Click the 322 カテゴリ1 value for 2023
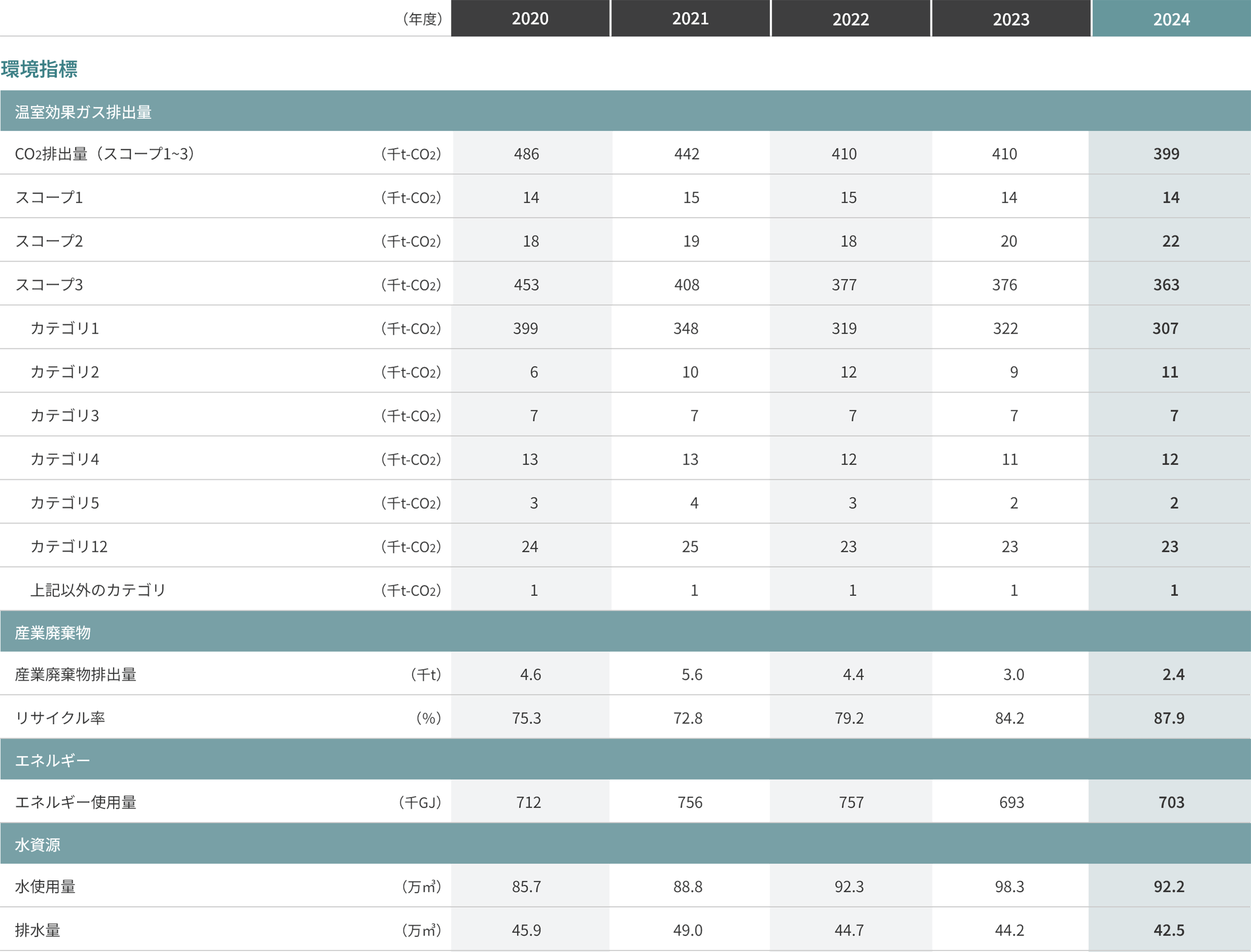 [1005, 328]
